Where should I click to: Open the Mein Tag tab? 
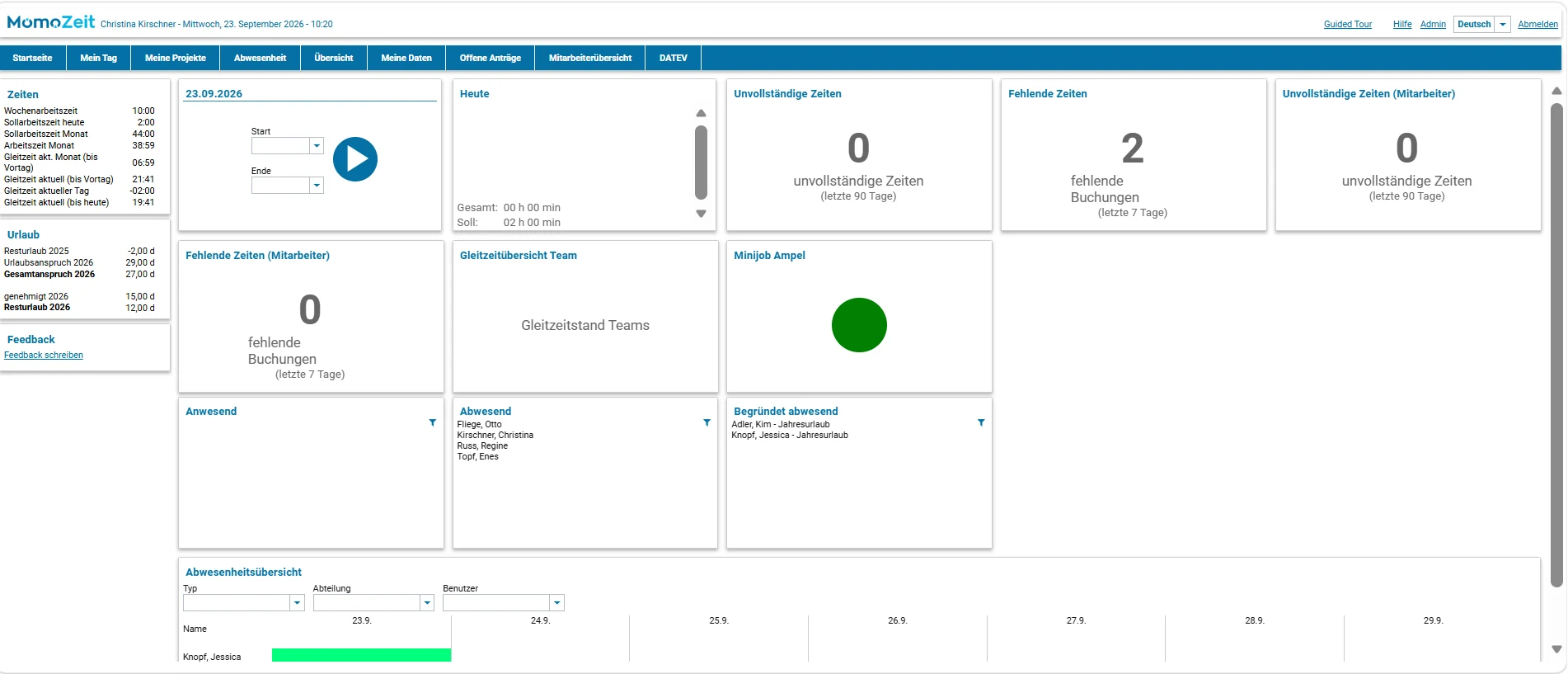pyautogui.click(x=99, y=58)
